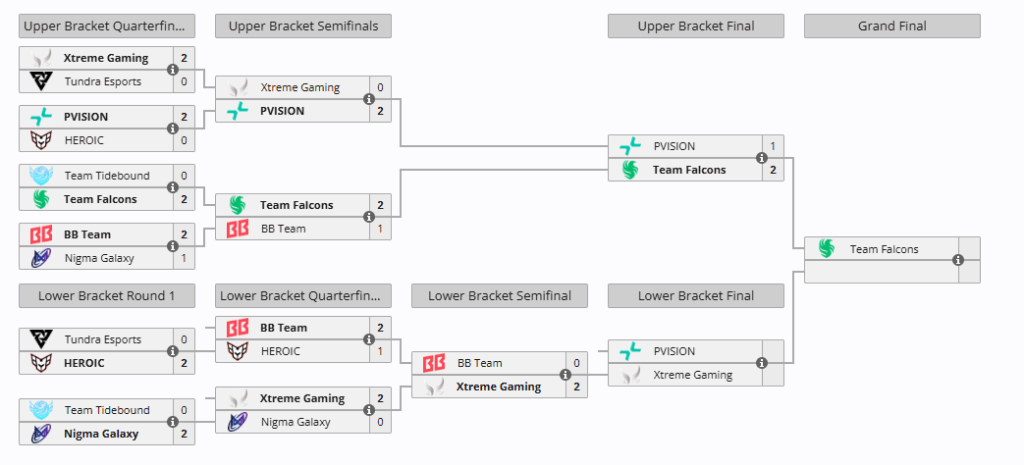The height and width of the screenshot is (465, 1024).
Task: Expand Upper Bracket Semifinal Team Falcons vs BB Team info
Action: click(369, 217)
